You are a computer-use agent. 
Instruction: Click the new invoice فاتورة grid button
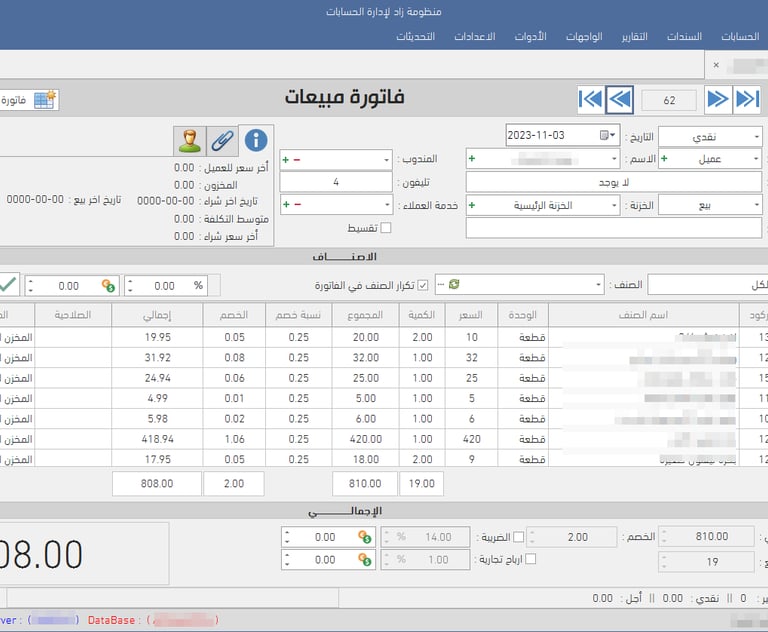click(29, 100)
